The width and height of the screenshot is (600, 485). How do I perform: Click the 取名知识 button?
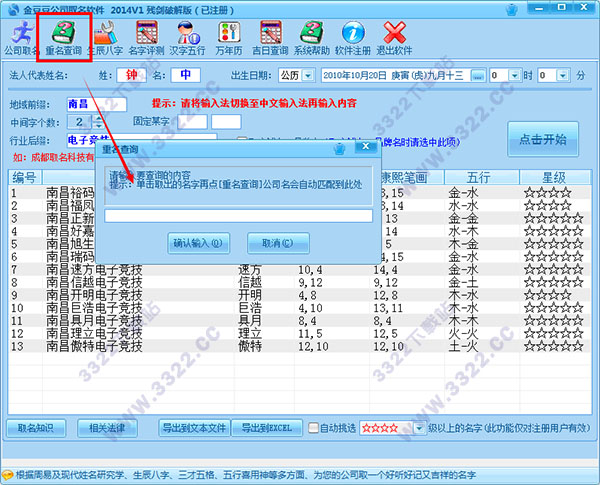36,428
